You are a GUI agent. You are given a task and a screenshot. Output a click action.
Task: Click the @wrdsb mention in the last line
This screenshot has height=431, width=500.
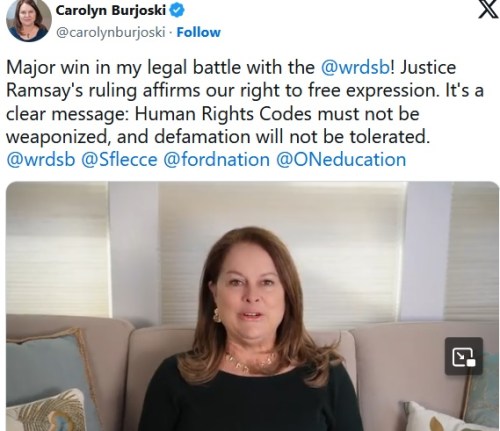pyautogui.click(x=41, y=159)
